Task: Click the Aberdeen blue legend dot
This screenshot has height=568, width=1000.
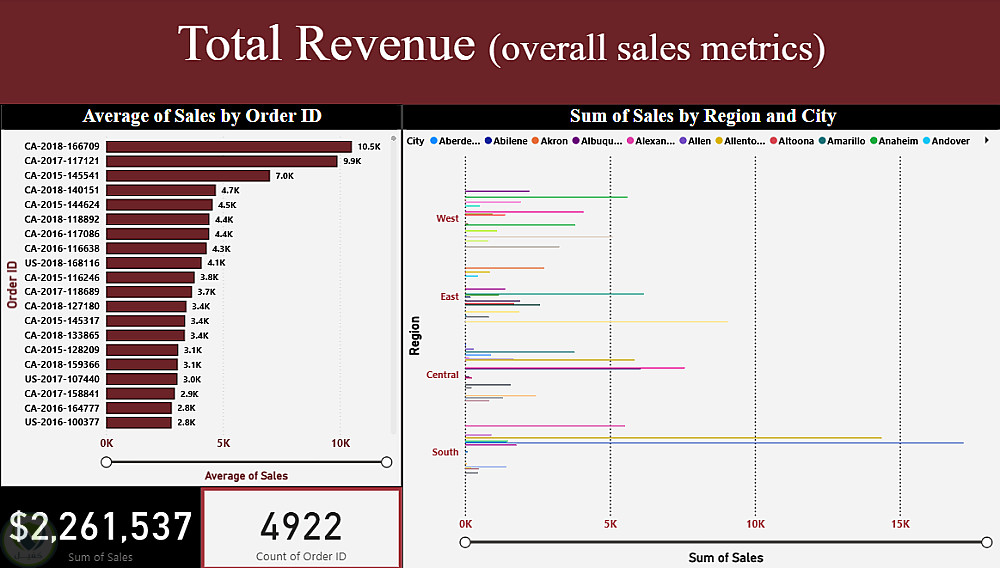Action: 434,141
